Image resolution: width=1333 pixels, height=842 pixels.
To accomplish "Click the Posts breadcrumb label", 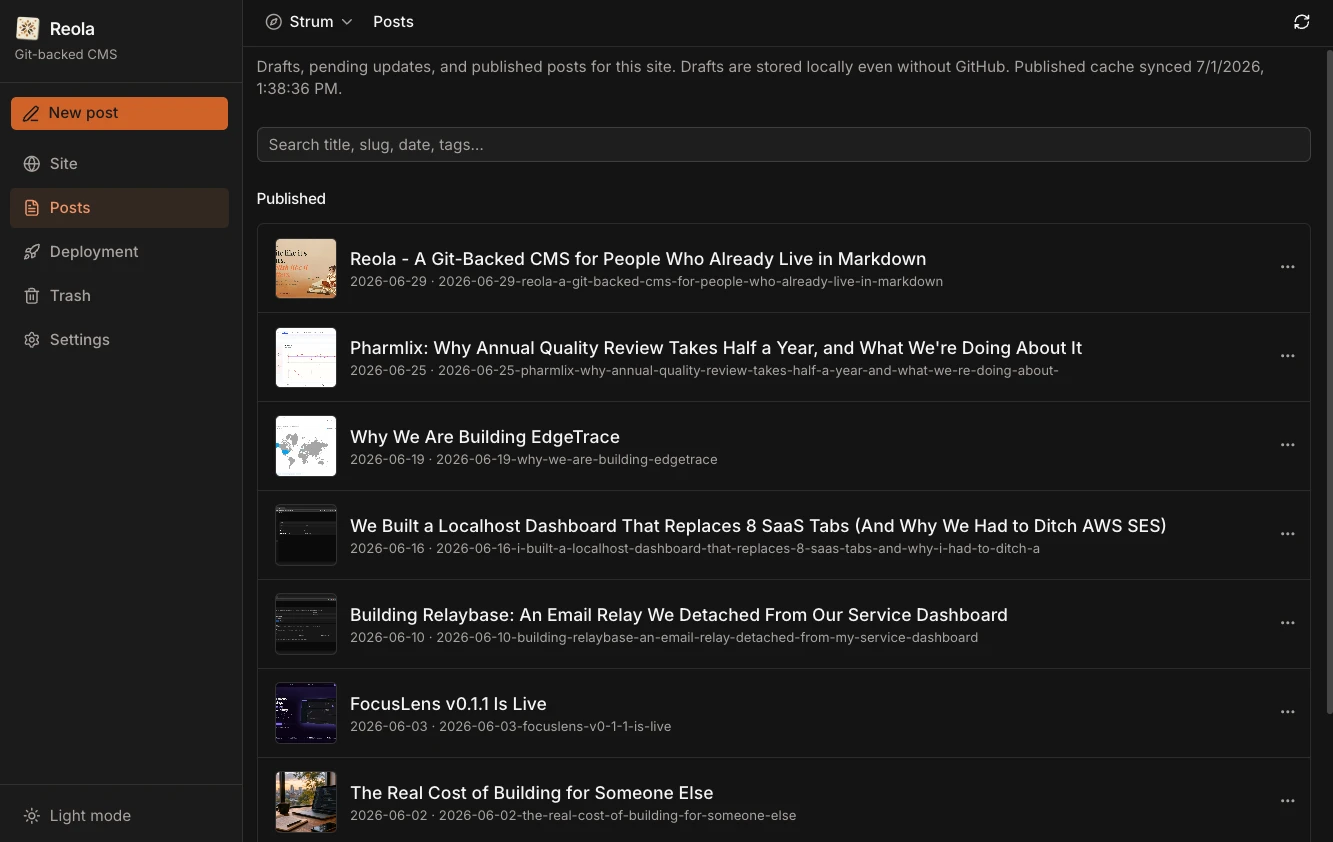I will pos(393,22).
